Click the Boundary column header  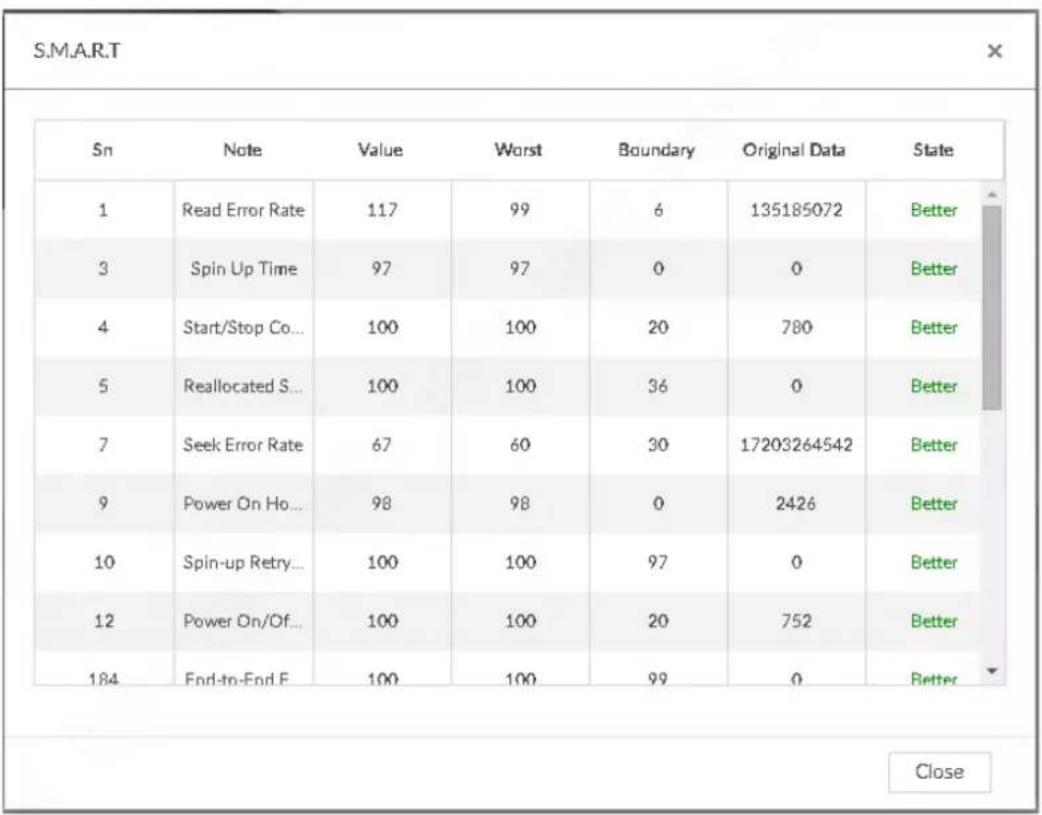click(x=657, y=150)
